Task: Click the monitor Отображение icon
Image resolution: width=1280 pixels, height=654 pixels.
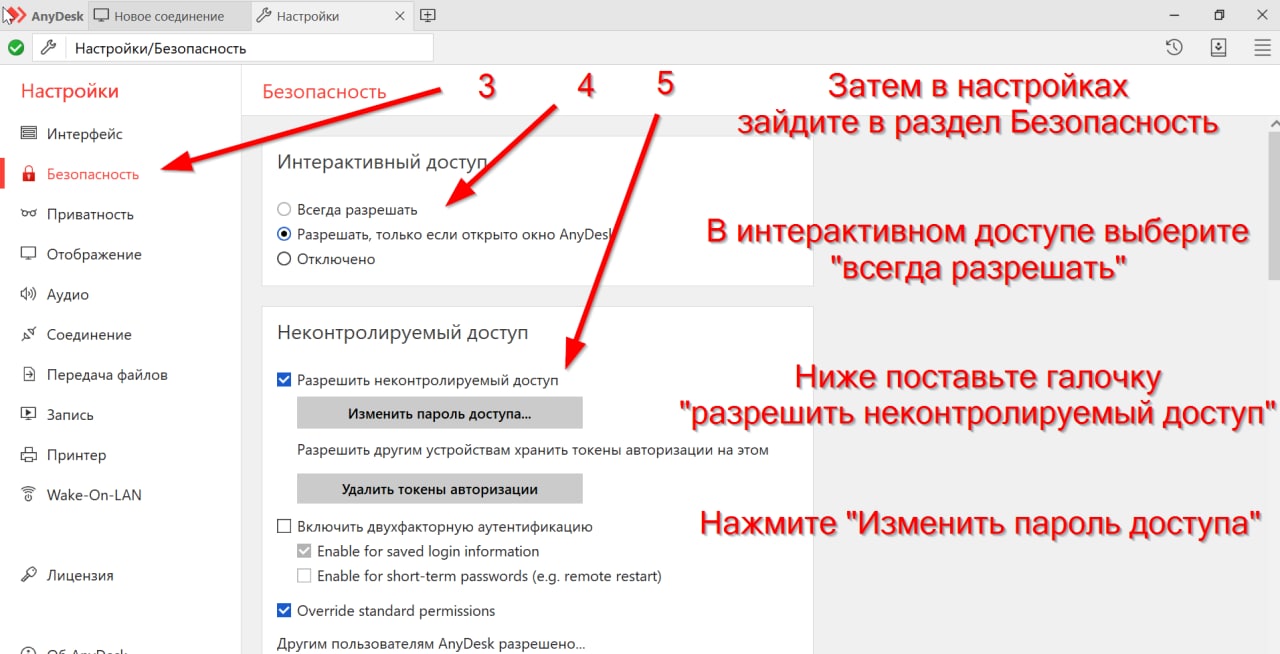Action: [28, 254]
